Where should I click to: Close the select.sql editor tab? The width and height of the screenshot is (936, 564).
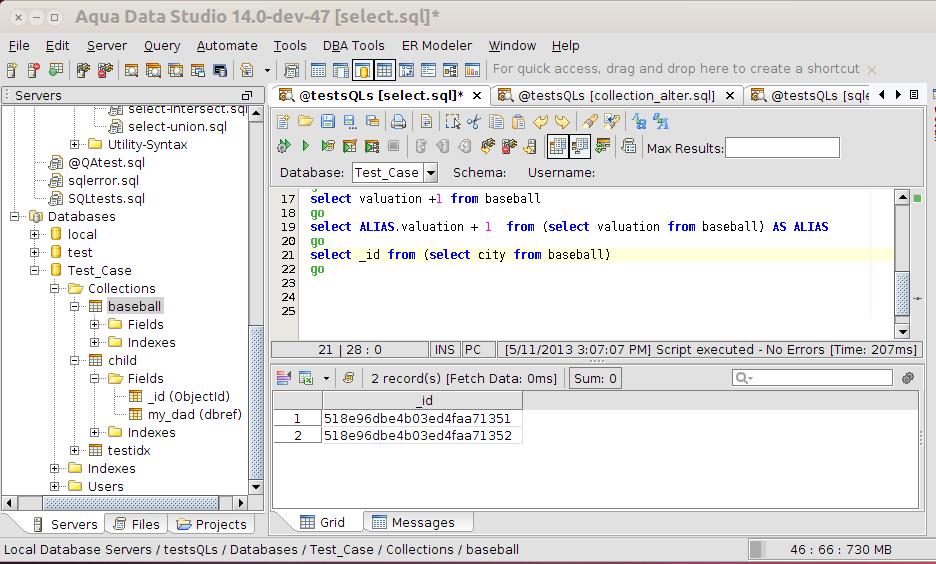point(477,95)
